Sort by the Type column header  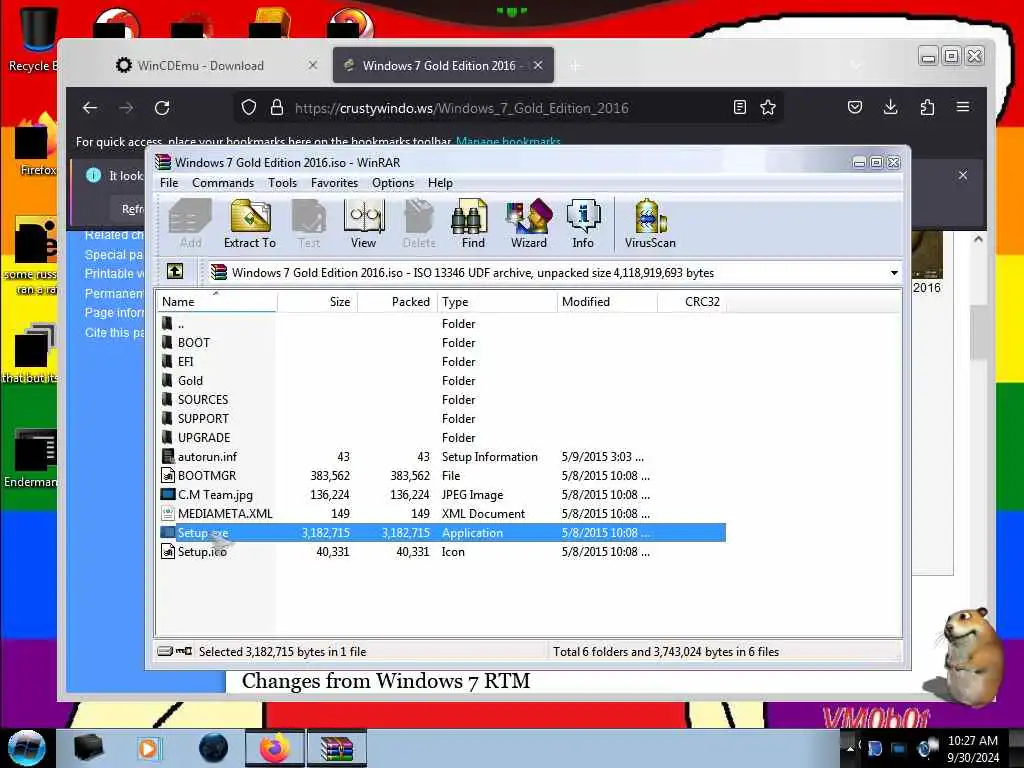(x=497, y=302)
